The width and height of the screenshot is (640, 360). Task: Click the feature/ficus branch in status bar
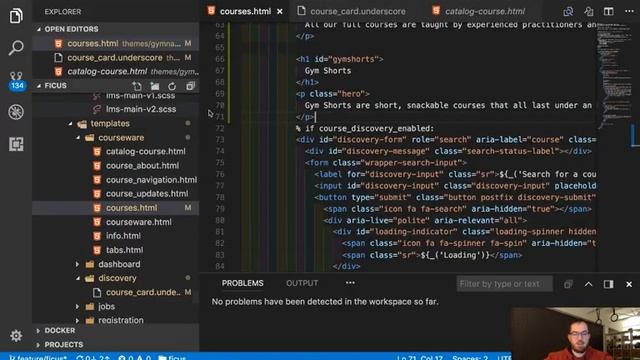pos(38,357)
